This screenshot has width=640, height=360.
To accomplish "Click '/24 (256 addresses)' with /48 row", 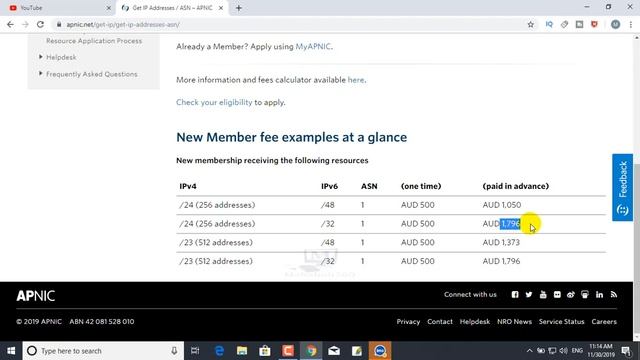I will coord(217,205).
